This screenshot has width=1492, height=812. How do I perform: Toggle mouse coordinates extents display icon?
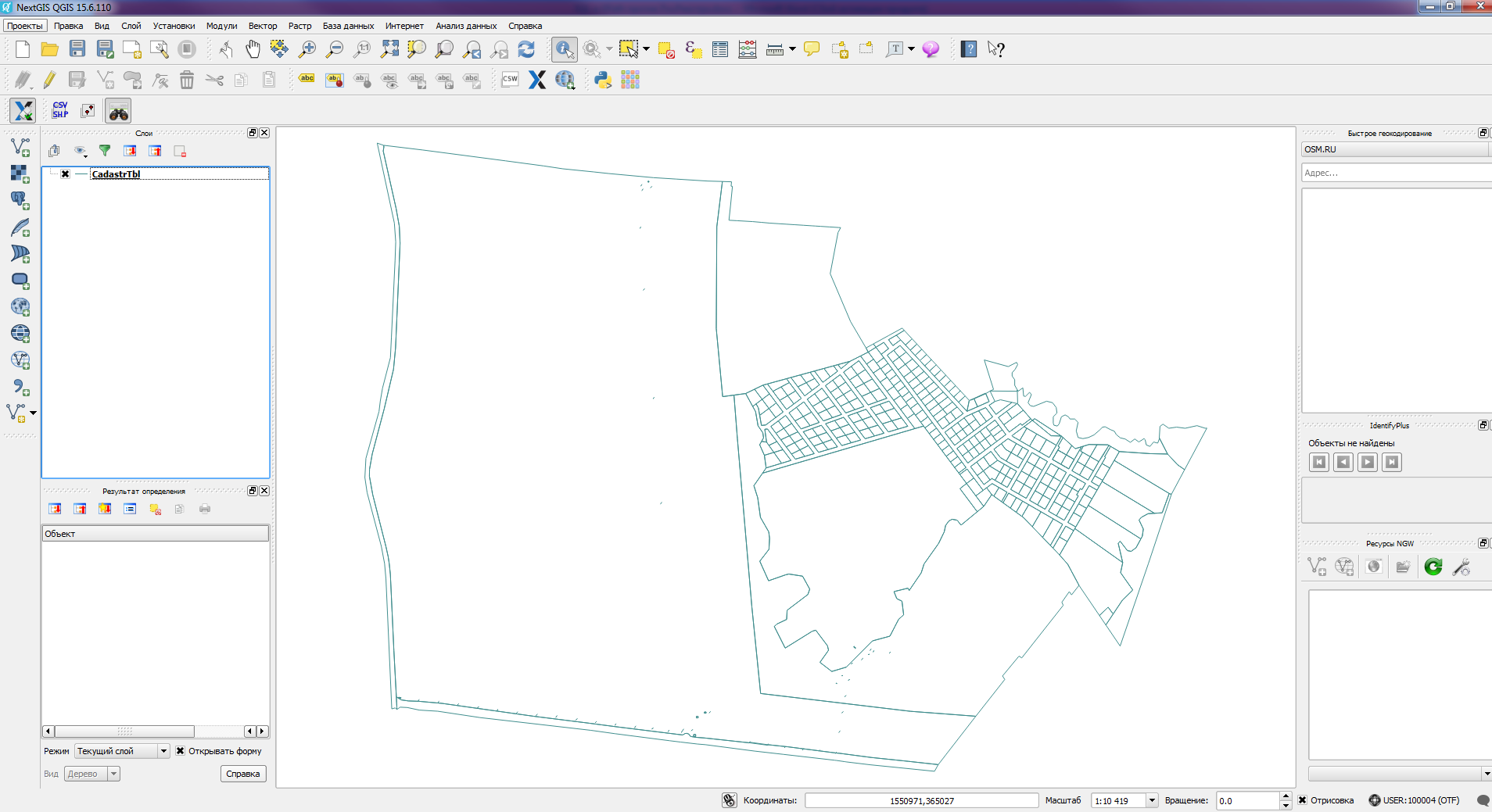[729, 800]
